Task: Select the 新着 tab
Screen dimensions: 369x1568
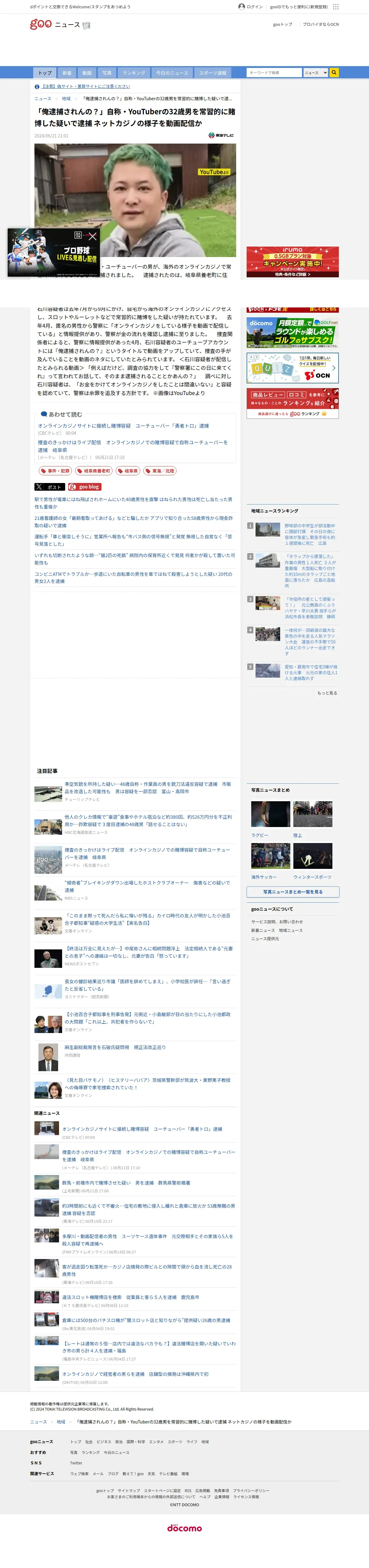Action: tap(67, 73)
